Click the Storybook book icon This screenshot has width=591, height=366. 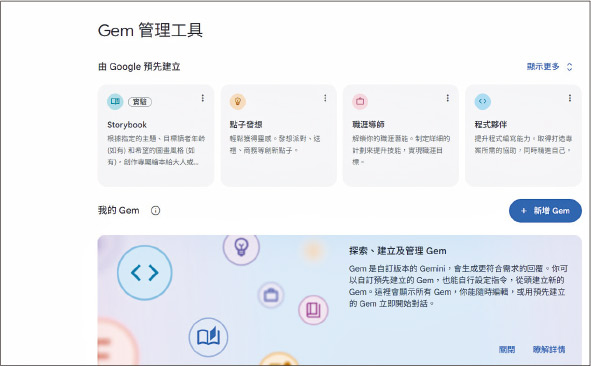tap(115, 101)
